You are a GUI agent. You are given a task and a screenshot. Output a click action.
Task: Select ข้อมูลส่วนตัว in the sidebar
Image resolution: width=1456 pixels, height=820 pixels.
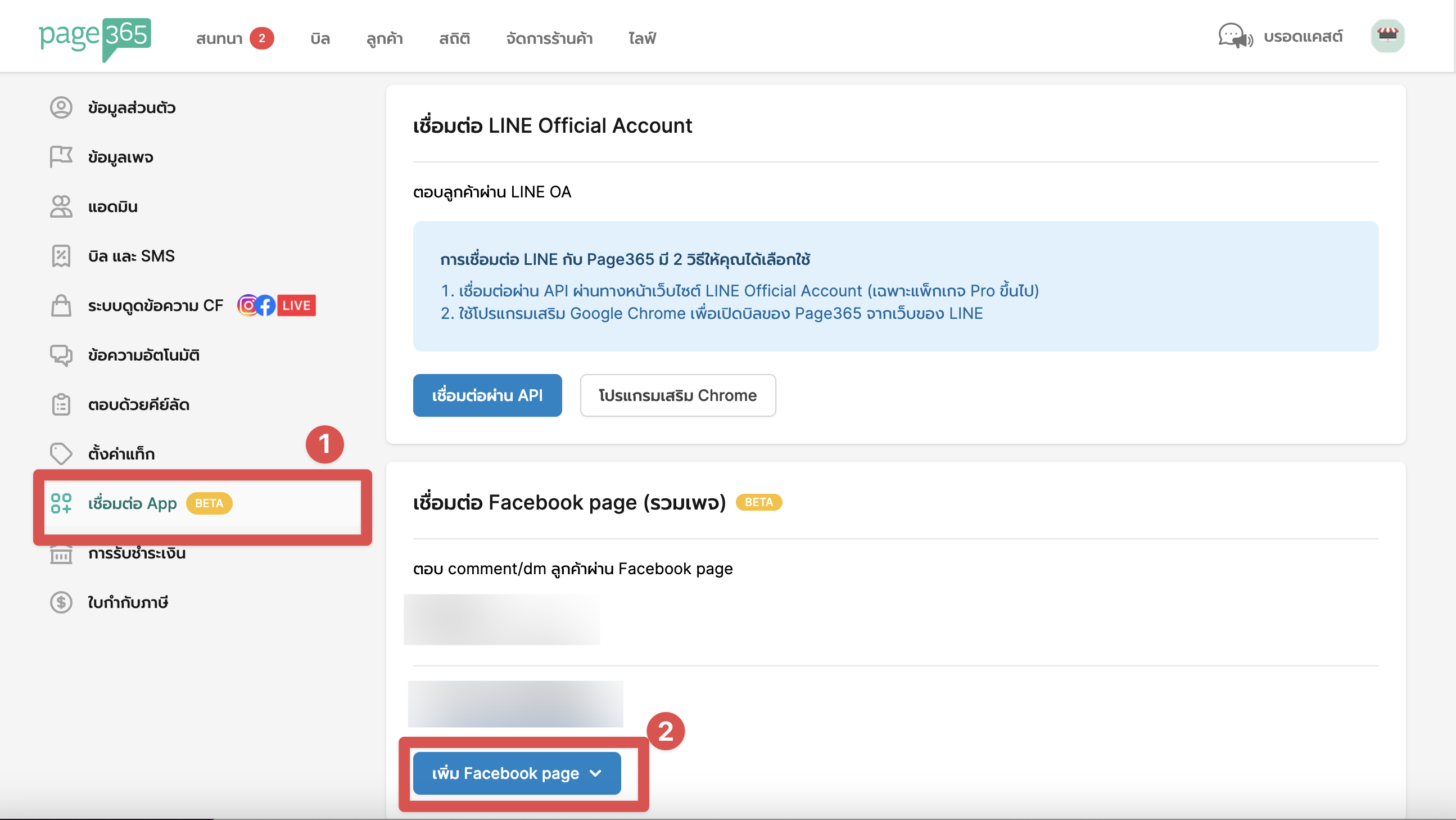(132, 107)
